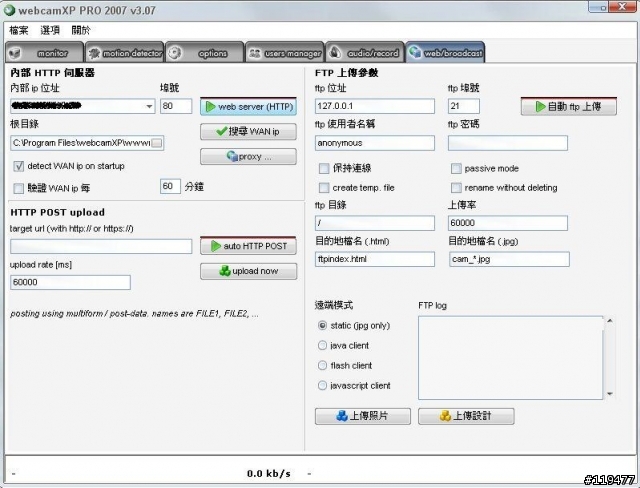Click inside the FTP log text area
Screen dimensions: 640x488
510,357
